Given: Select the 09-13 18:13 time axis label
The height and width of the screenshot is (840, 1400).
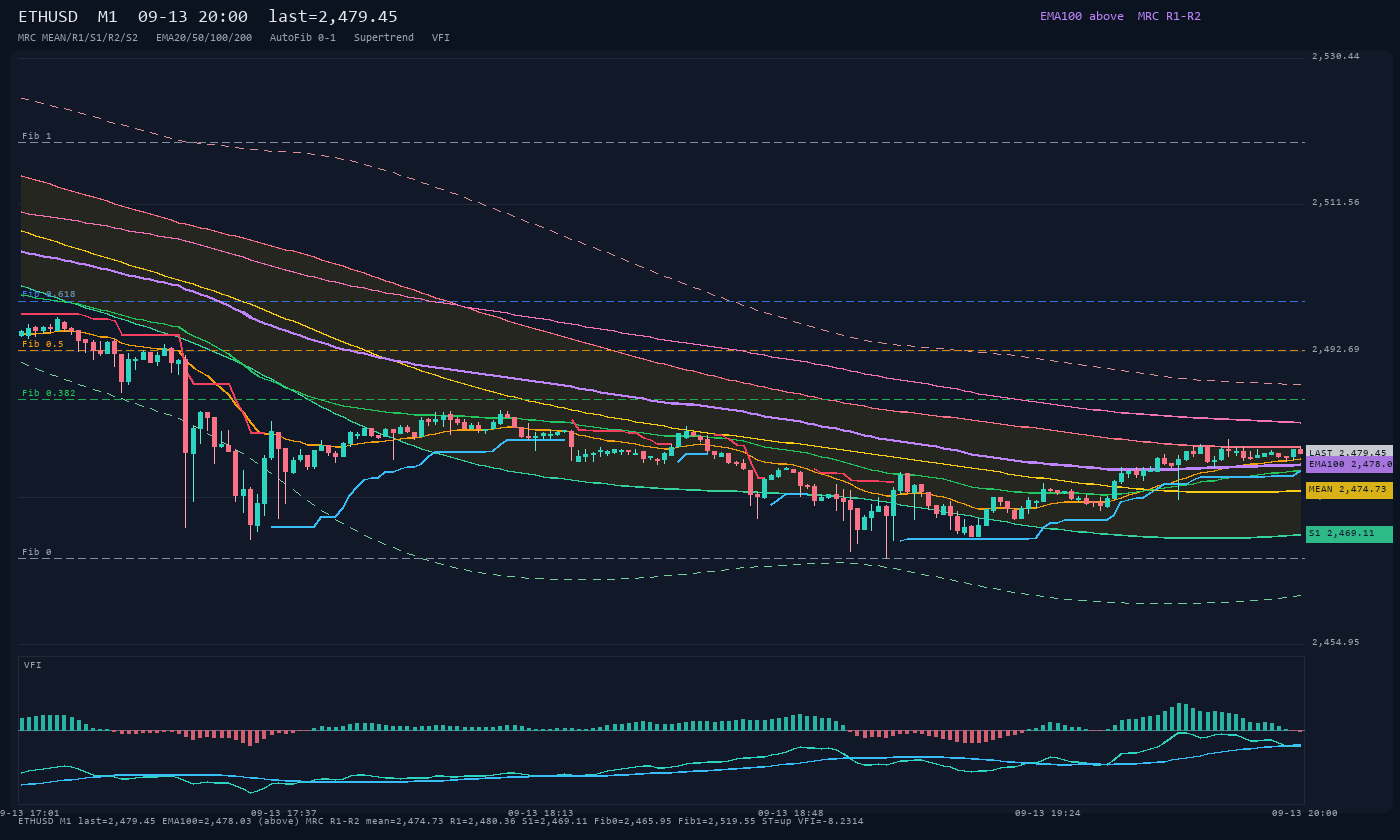Looking at the screenshot, I should [x=541, y=813].
